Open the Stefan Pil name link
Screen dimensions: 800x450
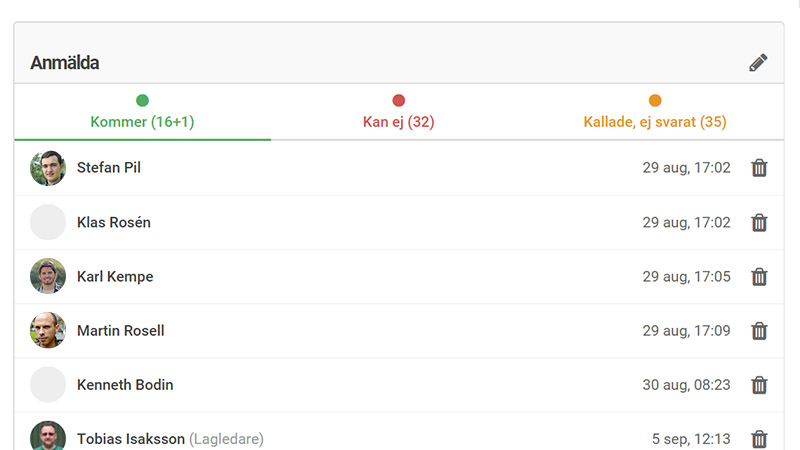(109, 168)
